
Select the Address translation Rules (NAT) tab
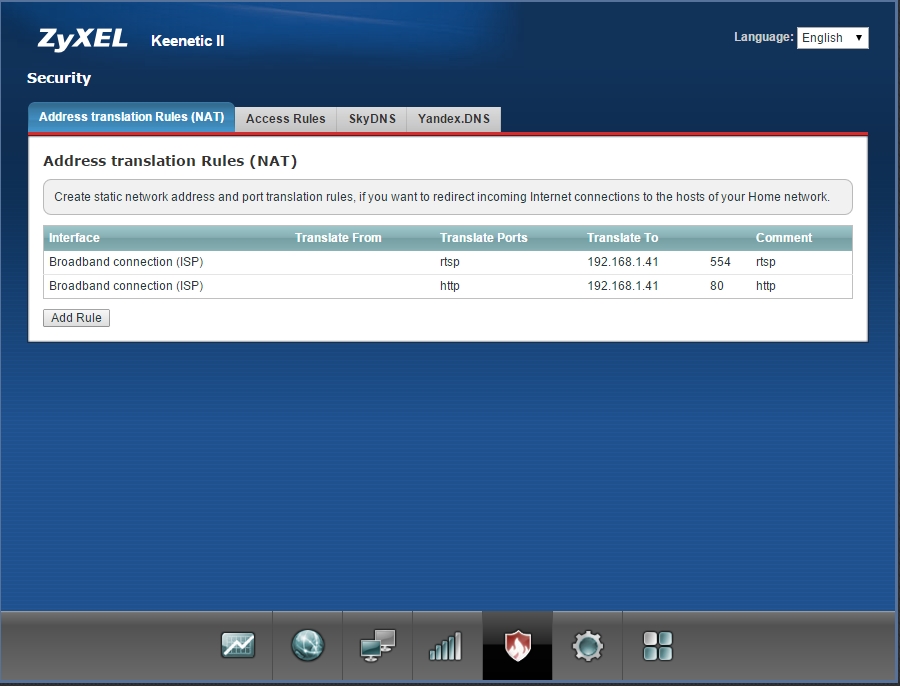(x=131, y=117)
